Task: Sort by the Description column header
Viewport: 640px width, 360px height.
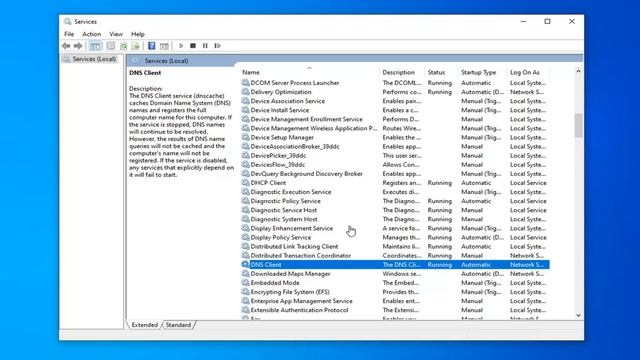Action: pos(402,72)
